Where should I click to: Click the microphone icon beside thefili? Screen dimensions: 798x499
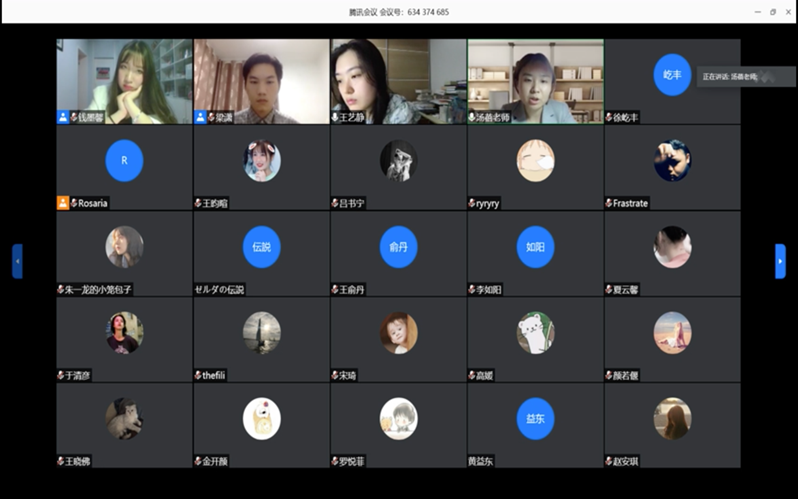[x=198, y=376]
